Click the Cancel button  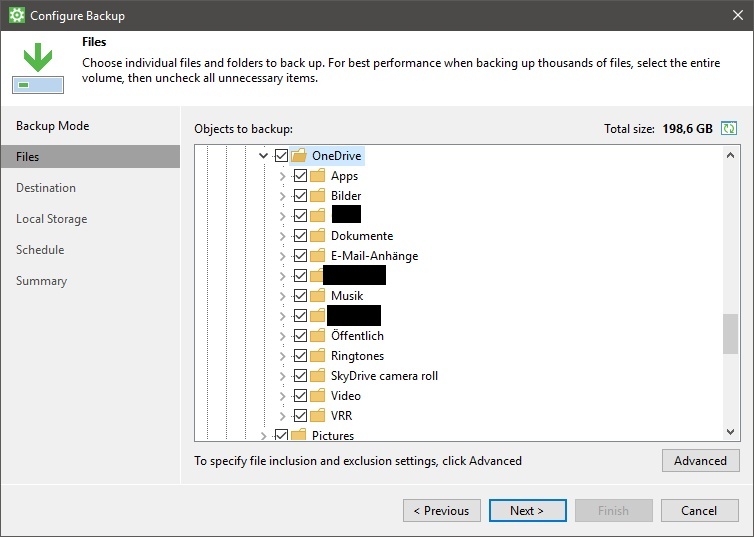700,511
